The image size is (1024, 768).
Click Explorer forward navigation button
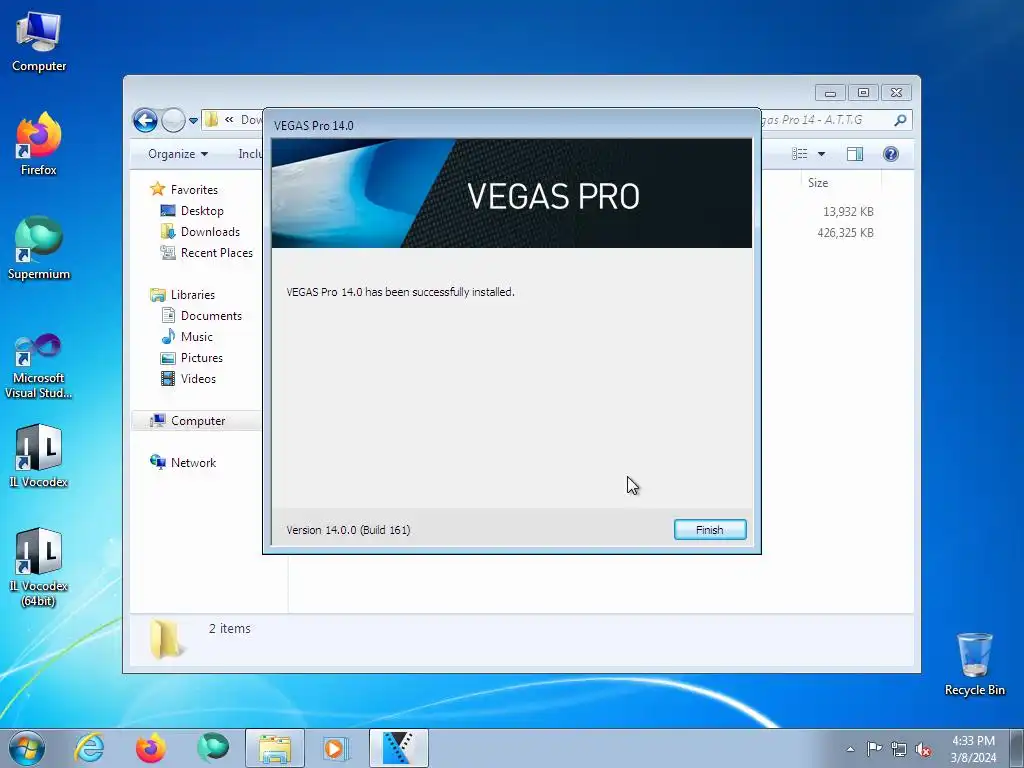coord(173,120)
